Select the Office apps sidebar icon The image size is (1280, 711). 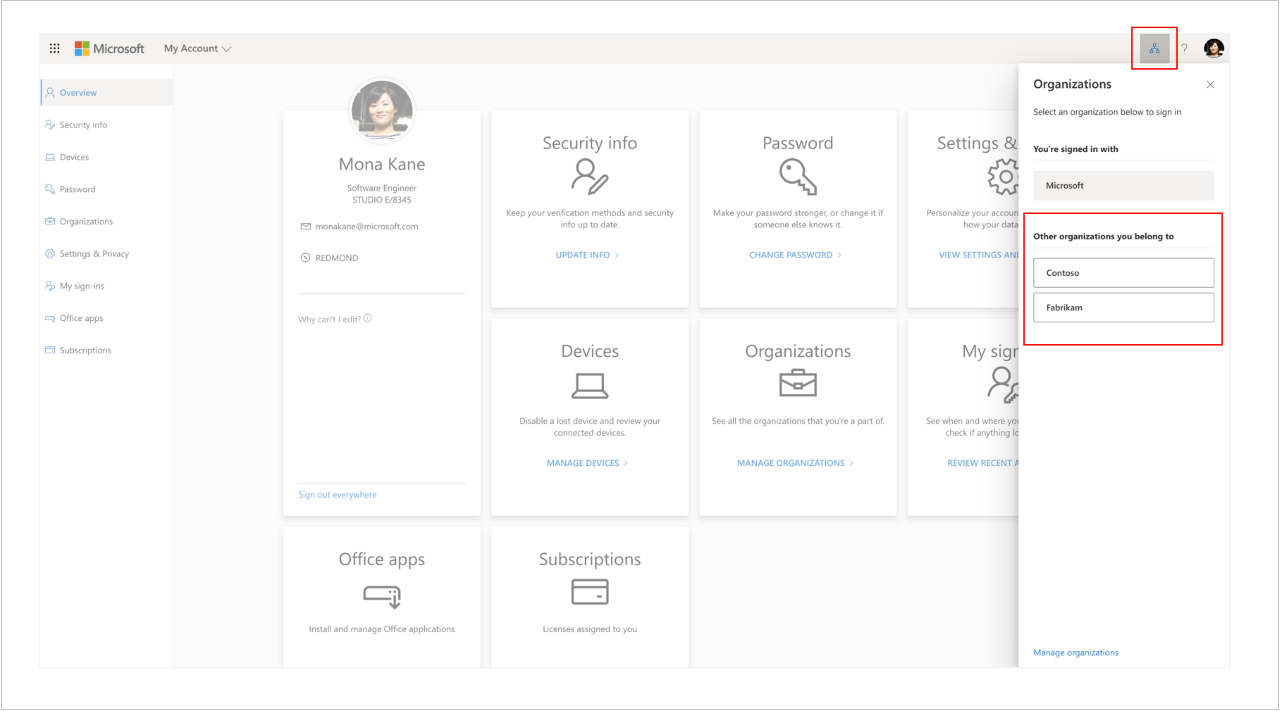tap(50, 317)
